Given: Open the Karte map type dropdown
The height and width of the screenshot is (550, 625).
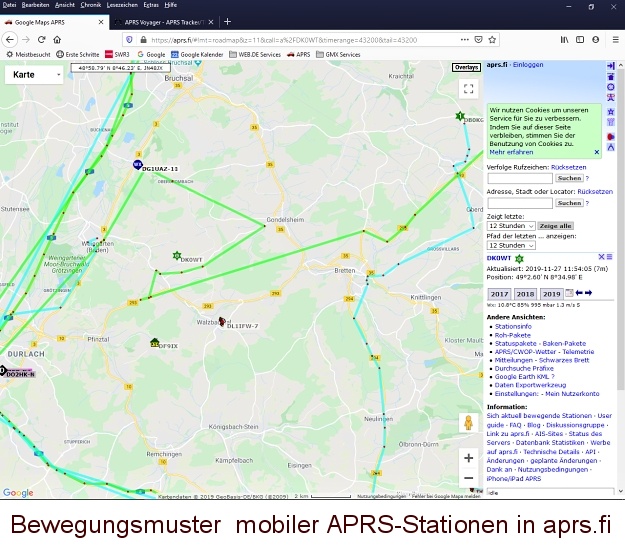Looking at the screenshot, I should click(34, 75).
